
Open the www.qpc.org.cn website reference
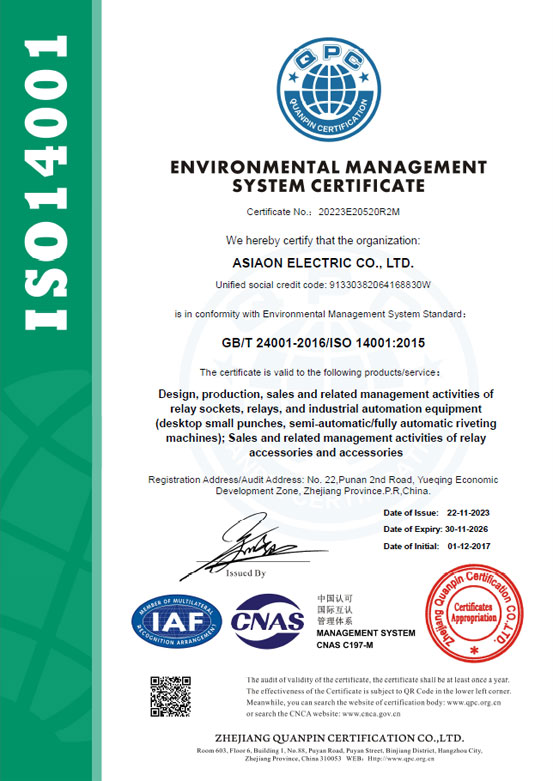[x=474, y=703]
